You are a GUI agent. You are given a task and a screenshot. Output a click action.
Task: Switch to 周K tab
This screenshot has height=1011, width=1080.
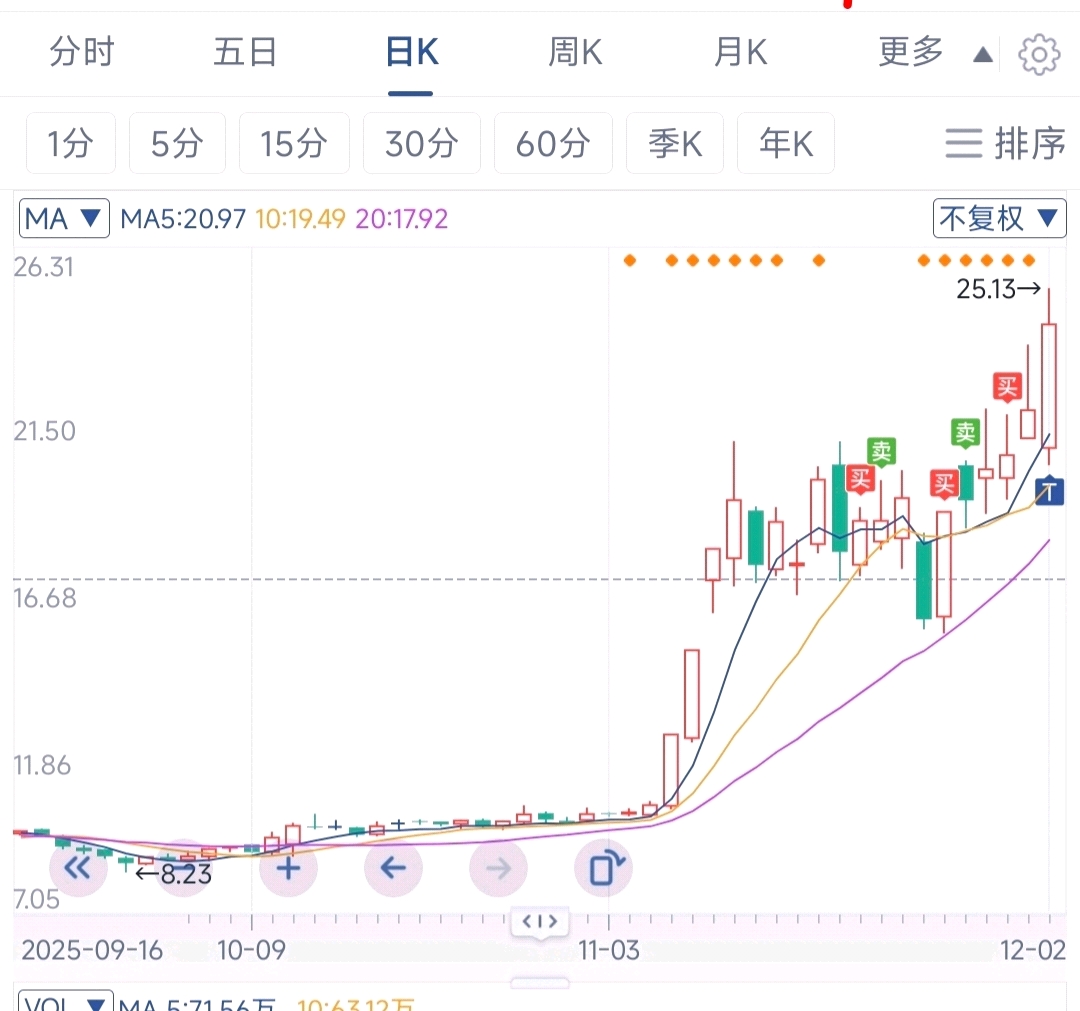(x=575, y=52)
